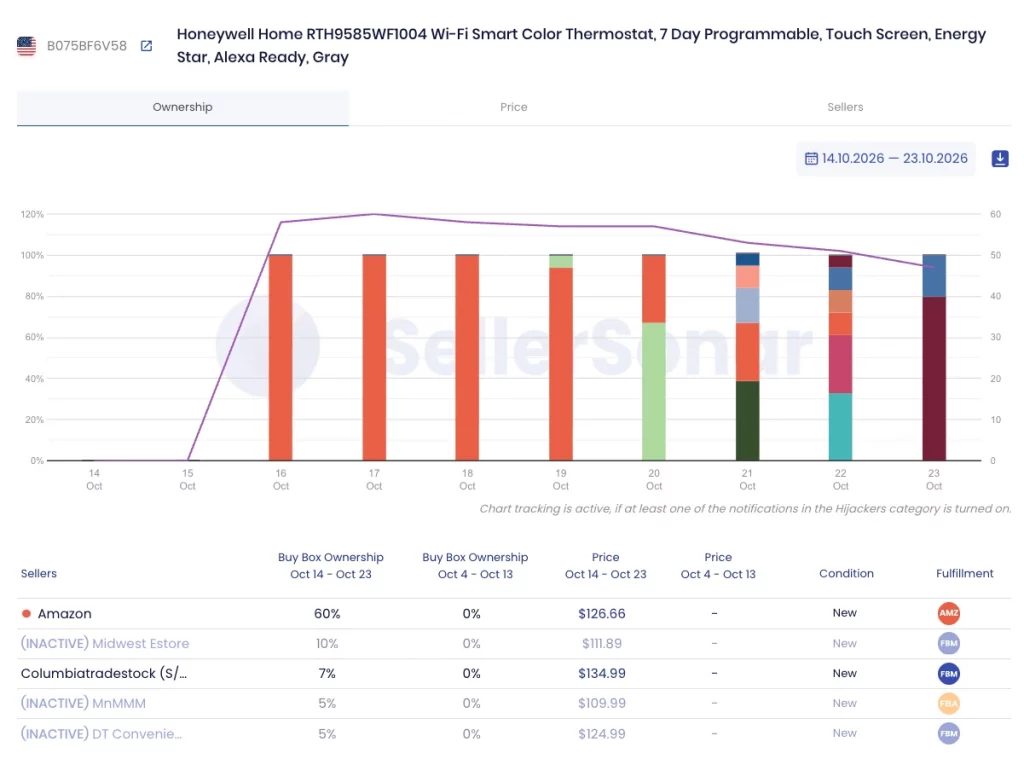
Task: Click the ASIN B075BF6V58 text
Action: click(87, 46)
